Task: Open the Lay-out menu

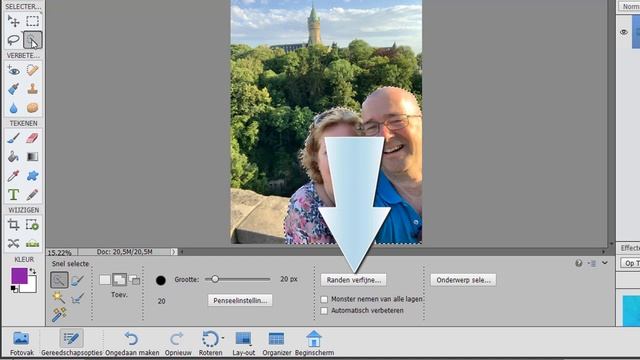Action: pos(244,343)
